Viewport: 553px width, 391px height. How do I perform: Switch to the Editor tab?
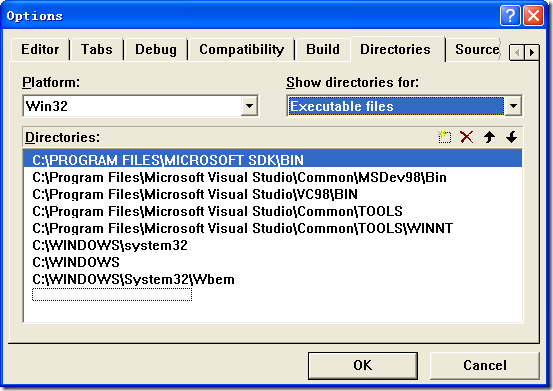40,49
